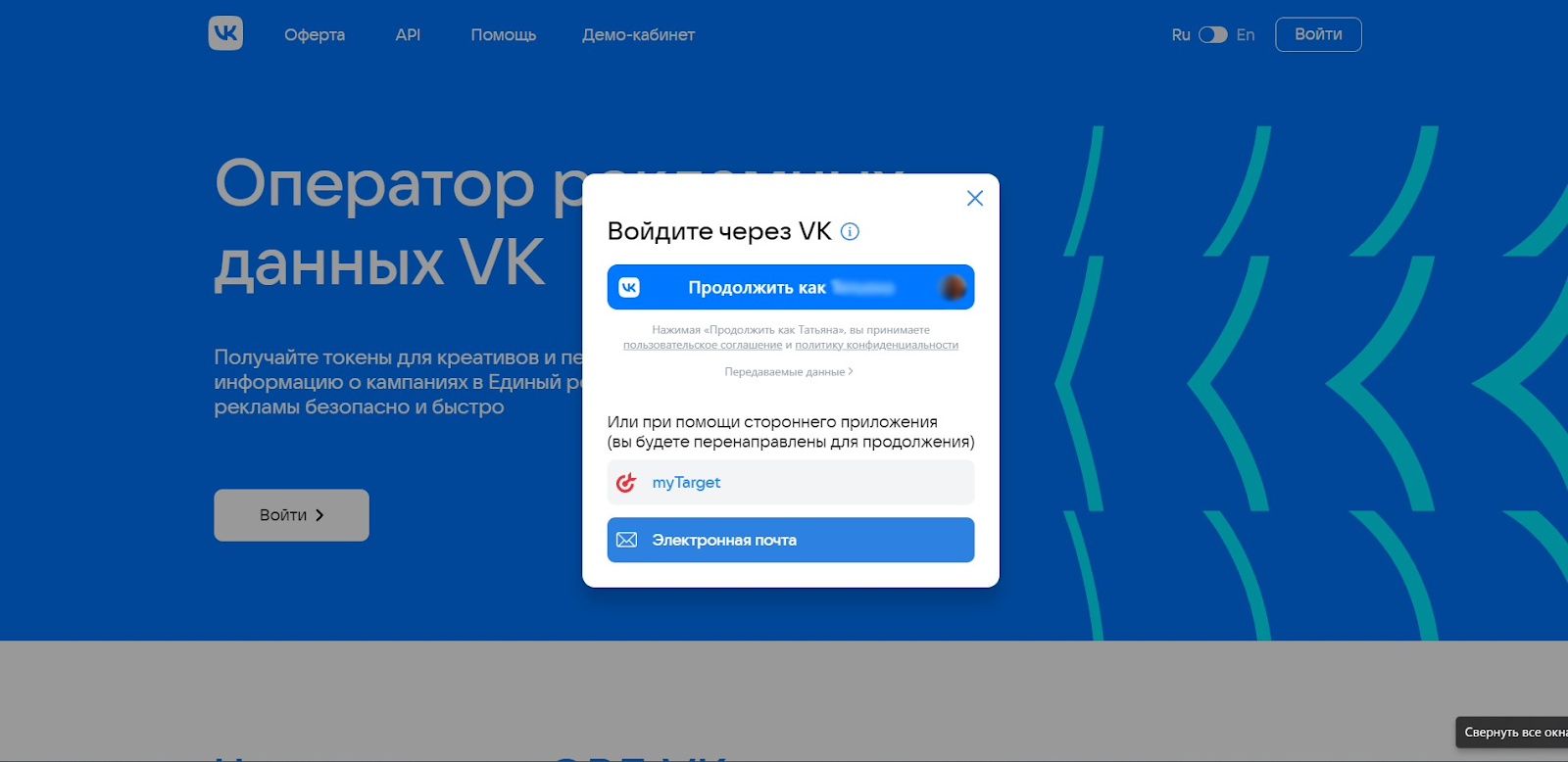Click the VK icon on continue button
Screen dimensions: 1568x762
(x=629, y=287)
